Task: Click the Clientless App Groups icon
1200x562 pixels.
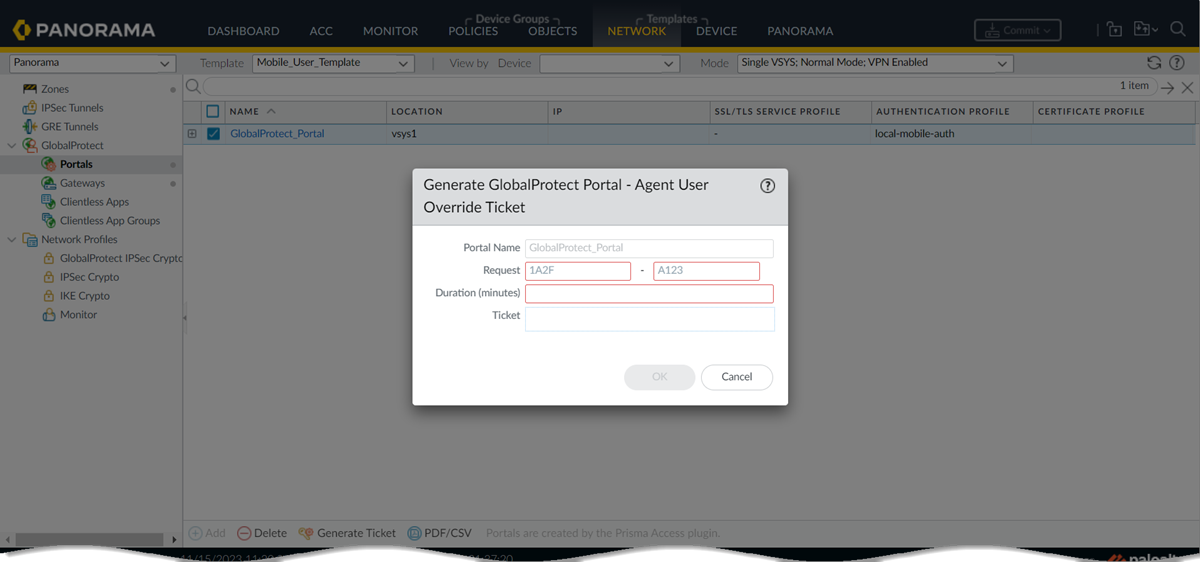Action: pyautogui.click(x=49, y=221)
